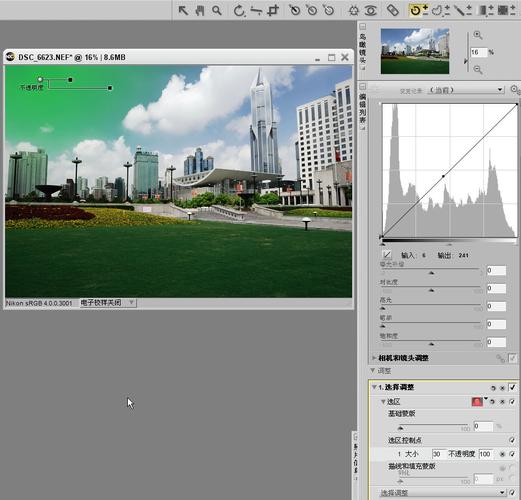Open the red mask overlay dropdown arrow
This screenshot has height=500, width=521.
coord(486,398)
